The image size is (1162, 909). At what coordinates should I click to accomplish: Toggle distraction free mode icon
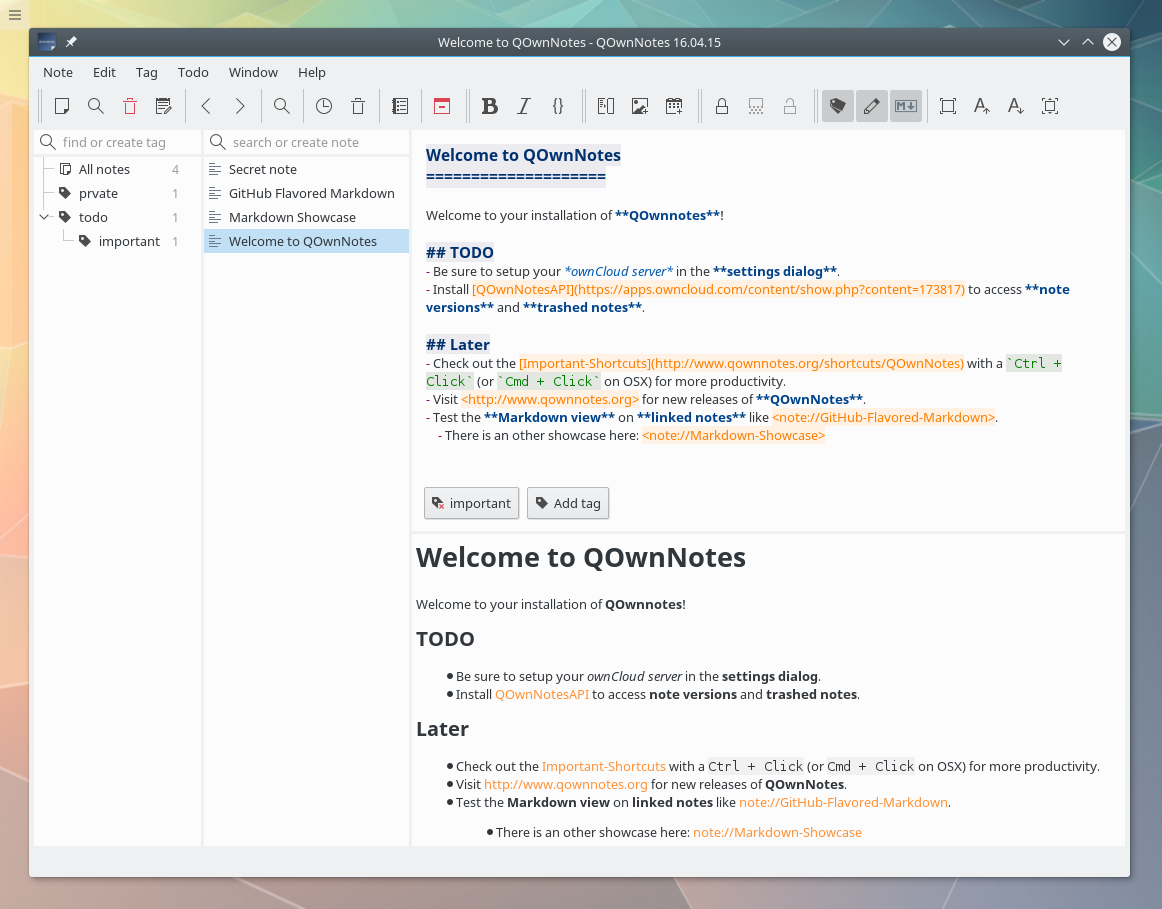tap(948, 106)
